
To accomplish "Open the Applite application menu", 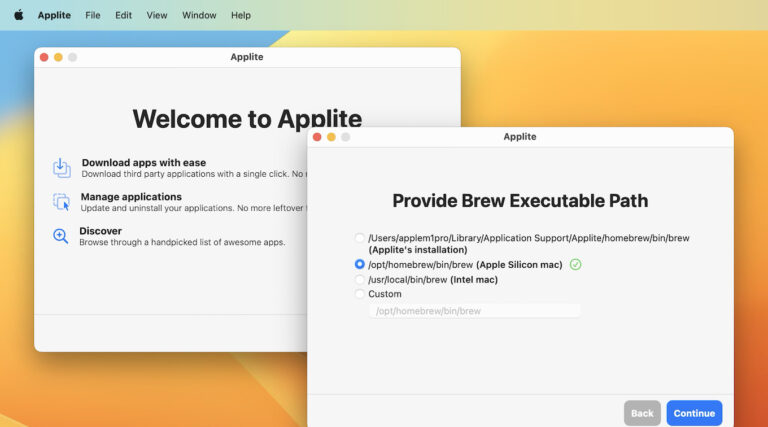I will pos(54,15).
